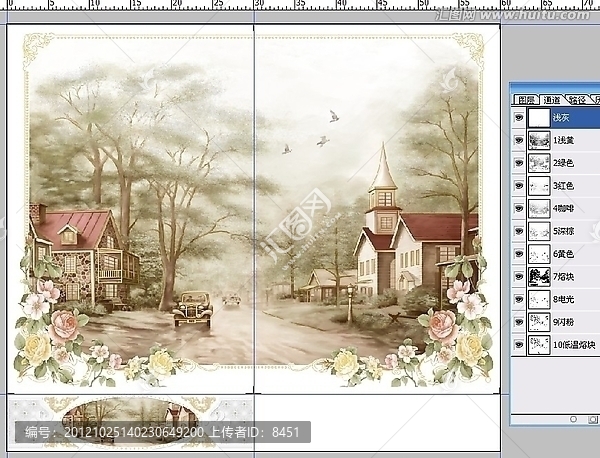This screenshot has width=600, height=458.
Task: Click the 3红色 channel thumbnail
Action: (539, 186)
